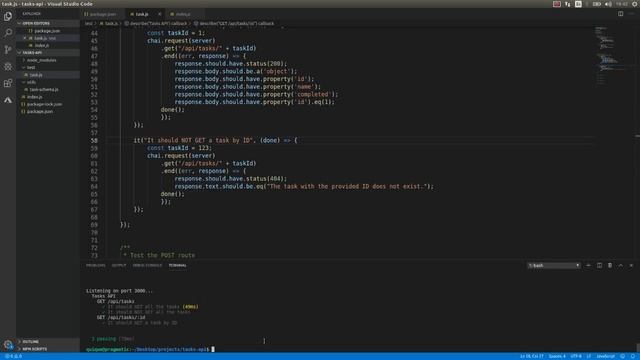Open the bash terminal selector dropdown
Image resolution: width=640 pixels, height=360 pixels.
coord(553,265)
